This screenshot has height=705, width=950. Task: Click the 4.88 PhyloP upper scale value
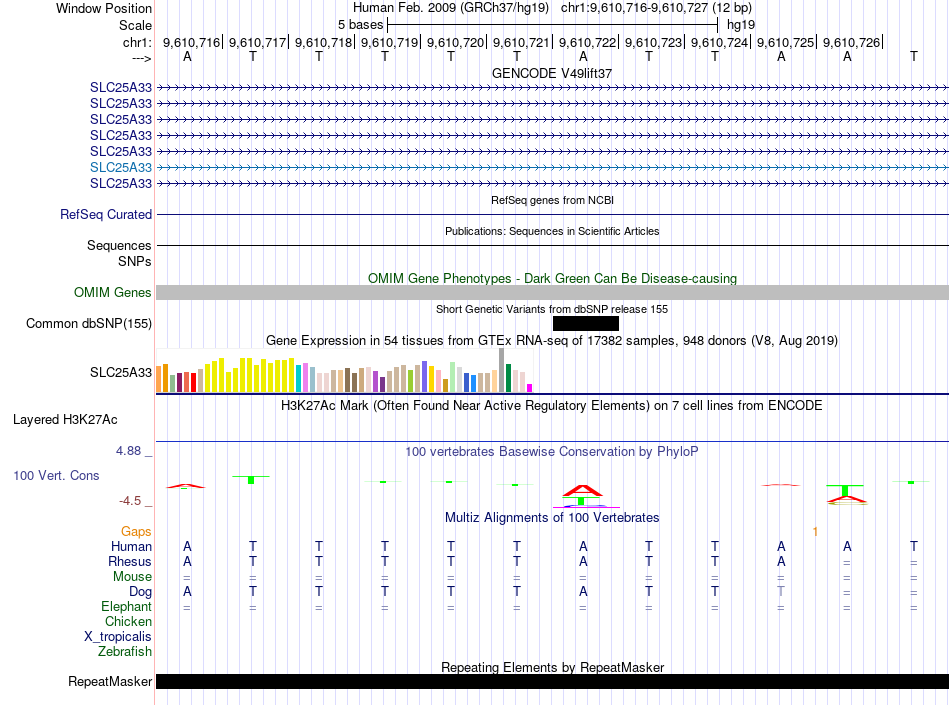(128, 451)
